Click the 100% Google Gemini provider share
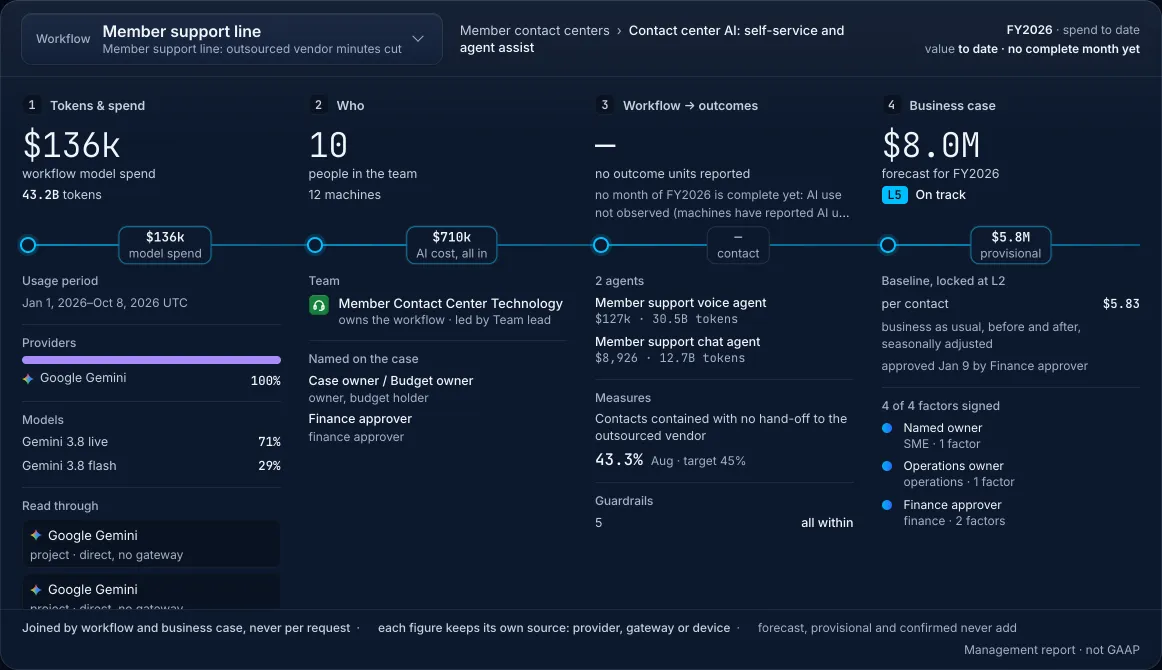Image resolution: width=1162 pixels, height=670 pixels. tap(265, 381)
